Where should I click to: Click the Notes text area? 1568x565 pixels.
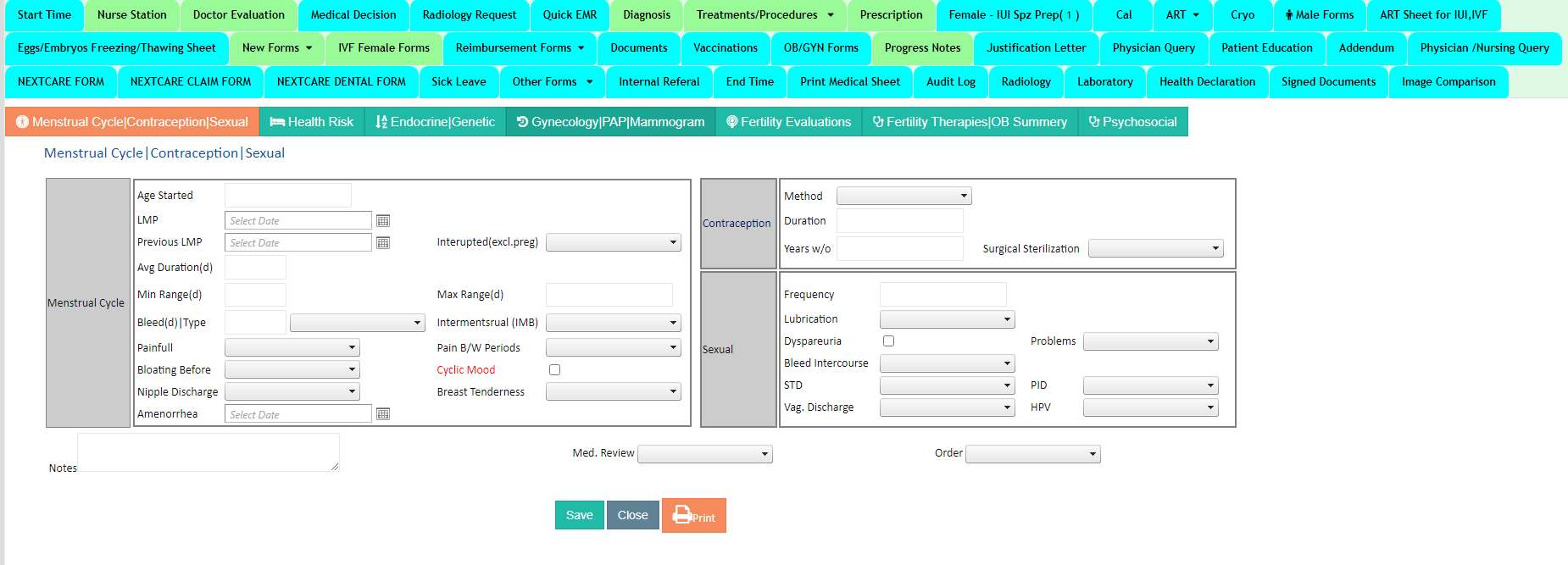tap(209, 452)
